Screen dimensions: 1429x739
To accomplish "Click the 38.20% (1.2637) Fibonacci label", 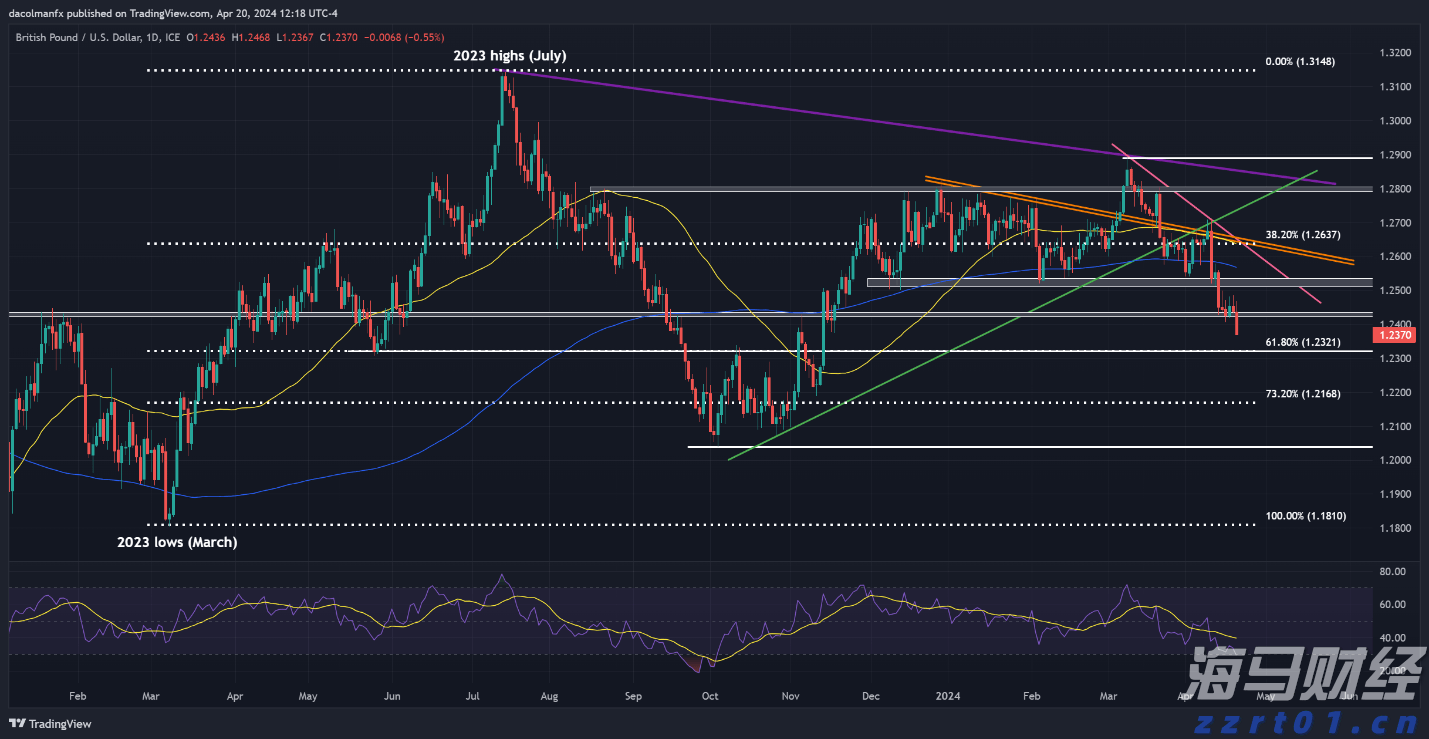I will tap(1301, 235).
